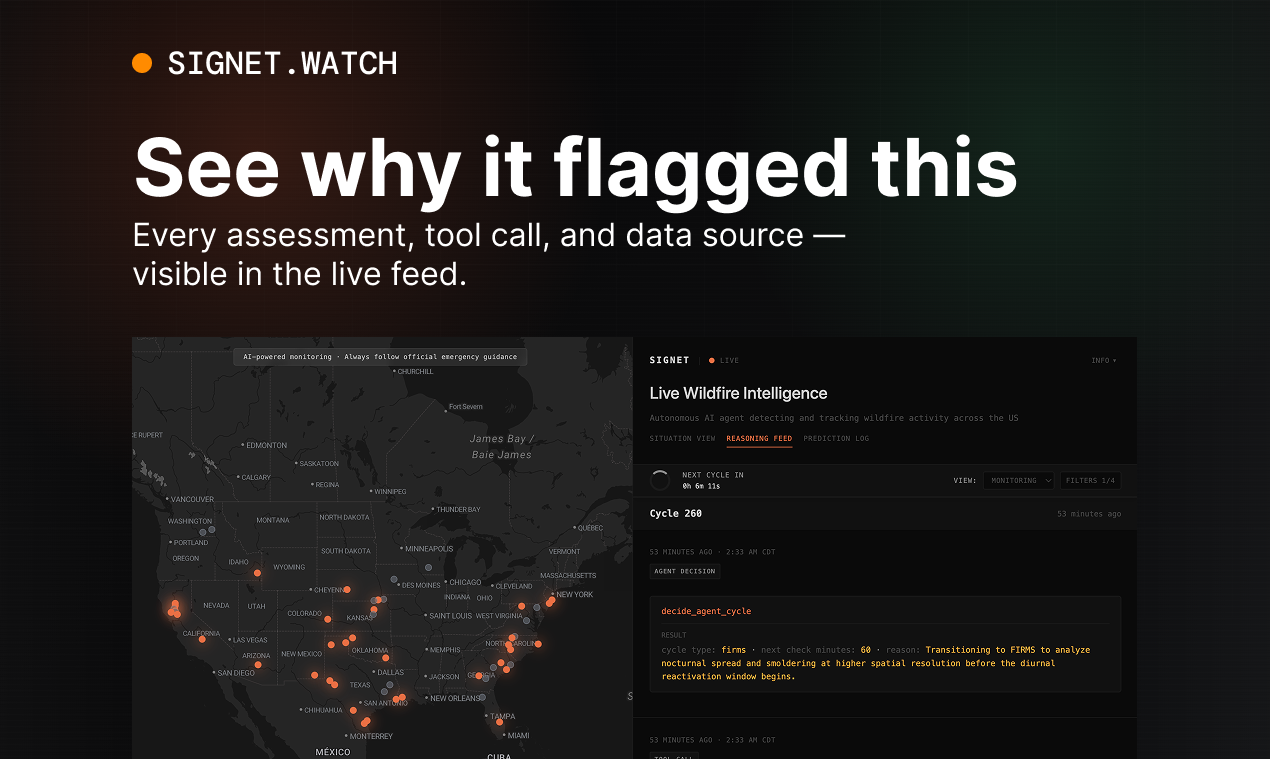
Task: Click the SIGNET panel logo text
Action: pos(669,360)
